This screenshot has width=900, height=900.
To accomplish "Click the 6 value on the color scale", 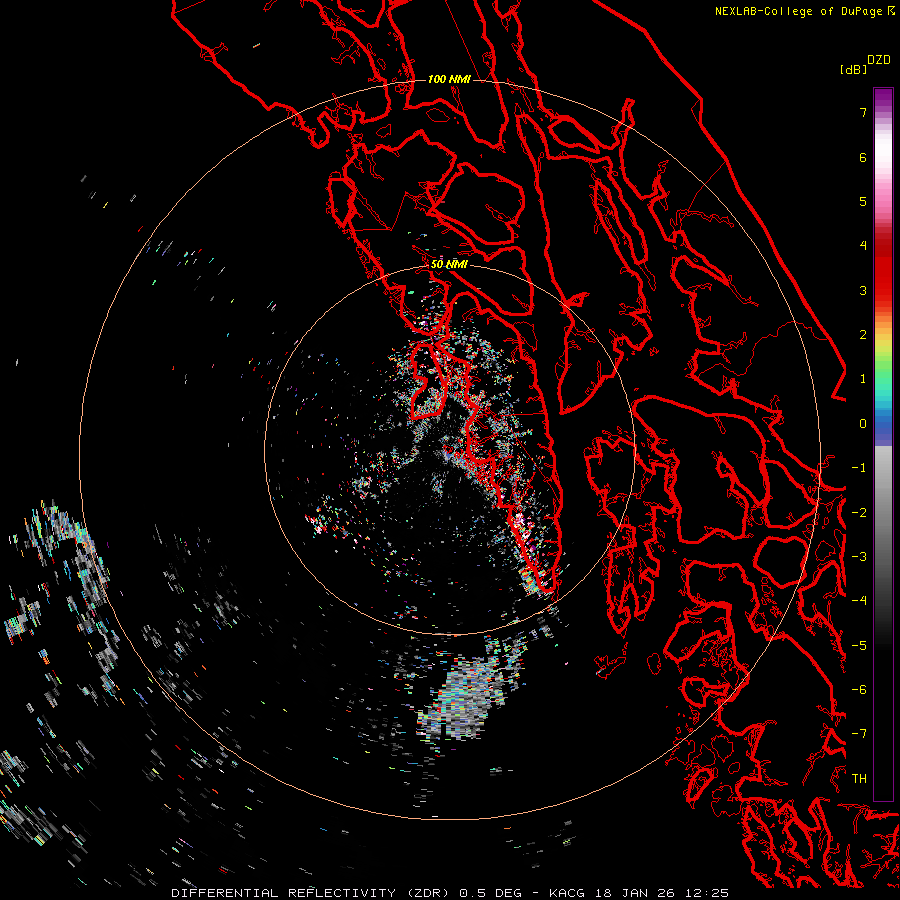I will [x=863, y=157].
